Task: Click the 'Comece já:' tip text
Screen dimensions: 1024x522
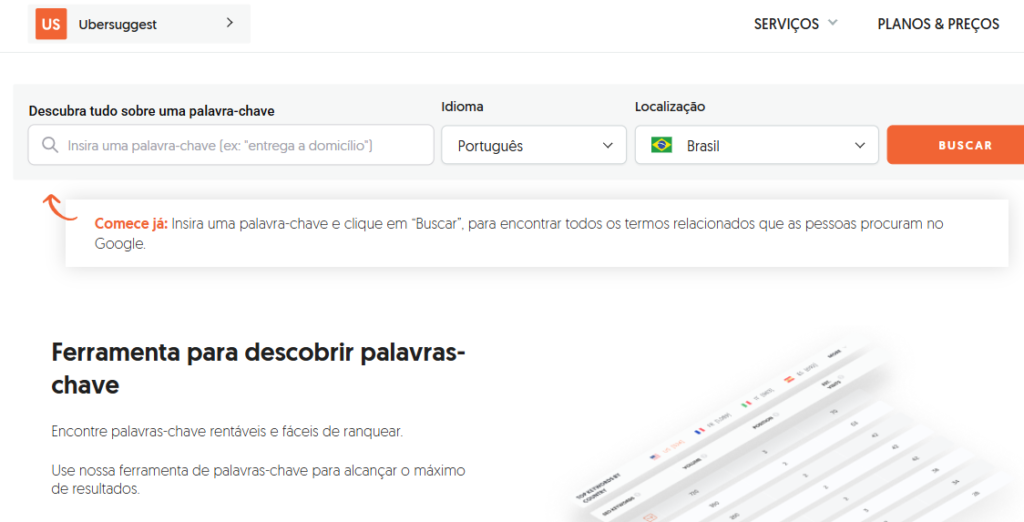Action: pyautogui.click(x=131, y=223)
